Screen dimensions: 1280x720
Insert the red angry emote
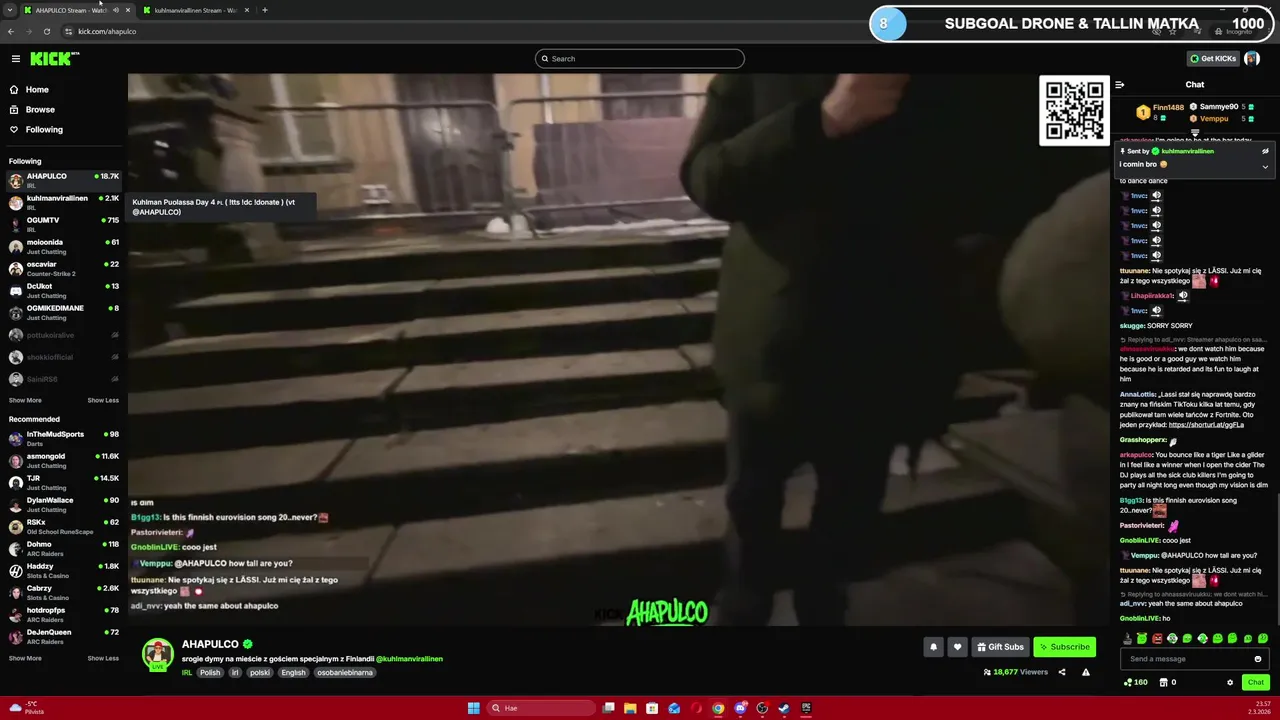[1157, 638]
